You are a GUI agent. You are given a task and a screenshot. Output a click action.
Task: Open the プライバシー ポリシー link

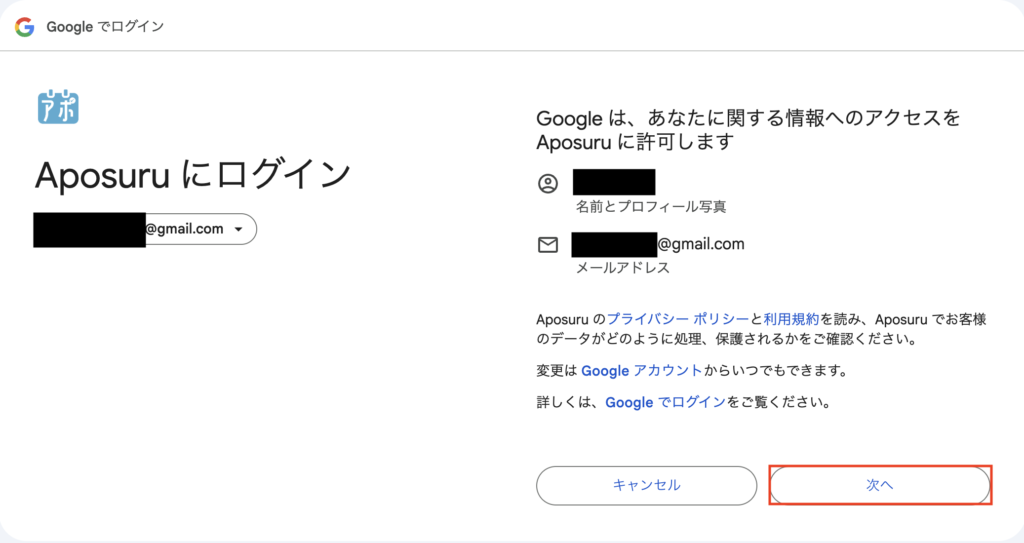[677, 318]
